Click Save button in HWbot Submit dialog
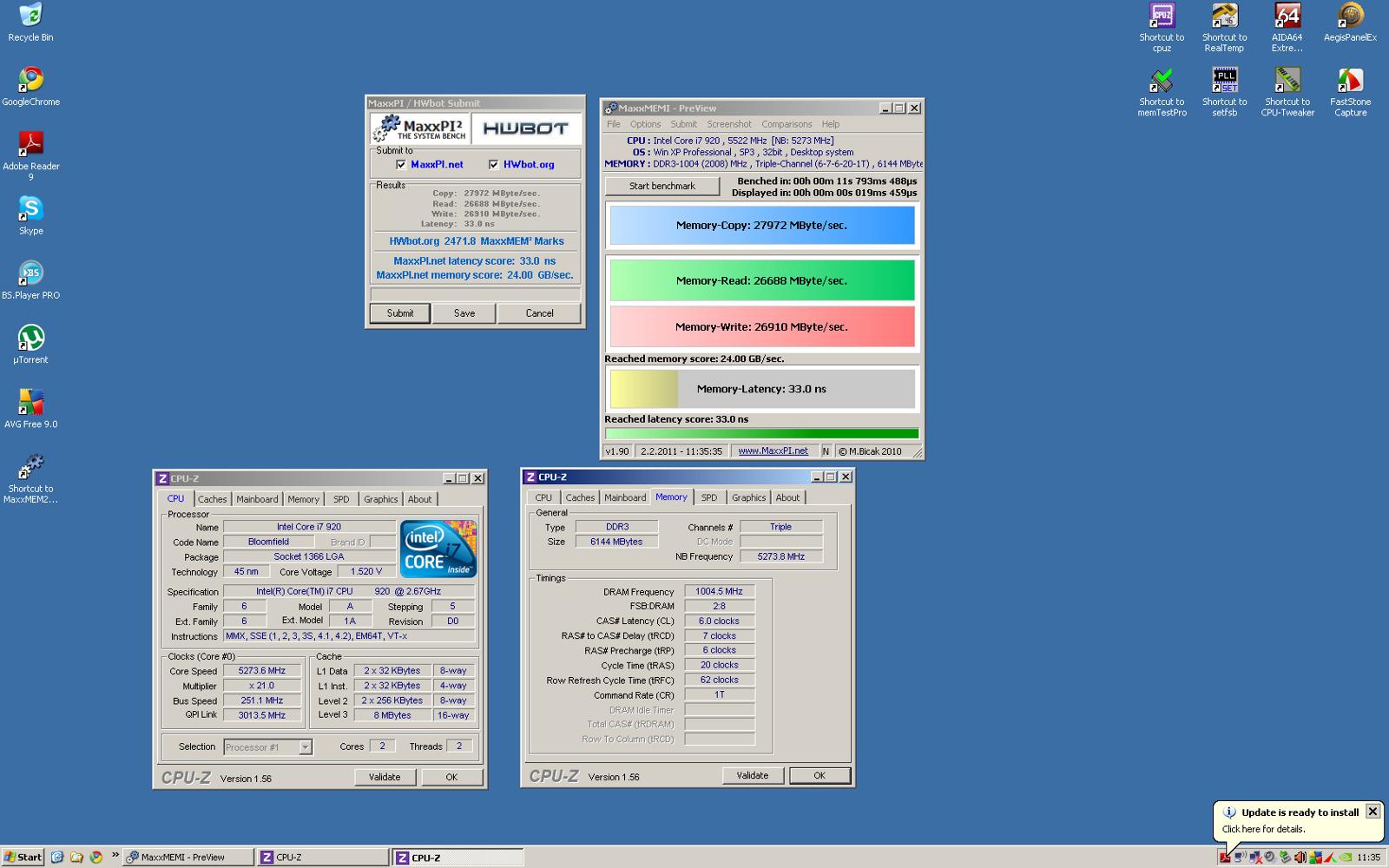 click(x=464, y=313)
